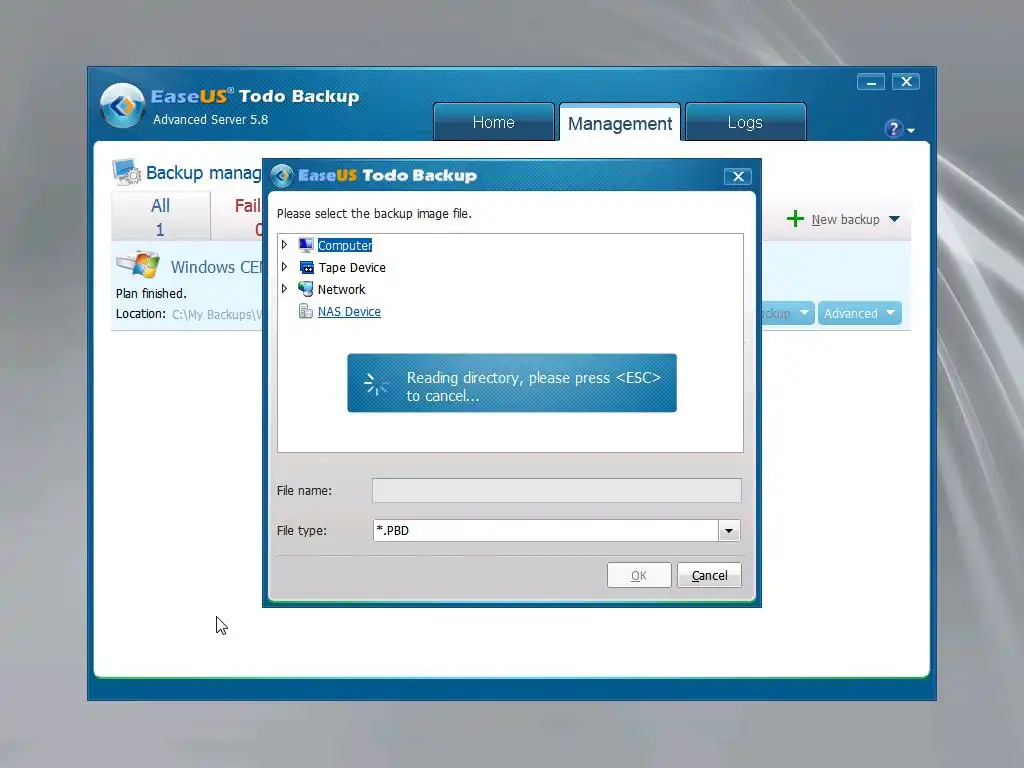Select Computer in the tree

[x=345, y=246]
